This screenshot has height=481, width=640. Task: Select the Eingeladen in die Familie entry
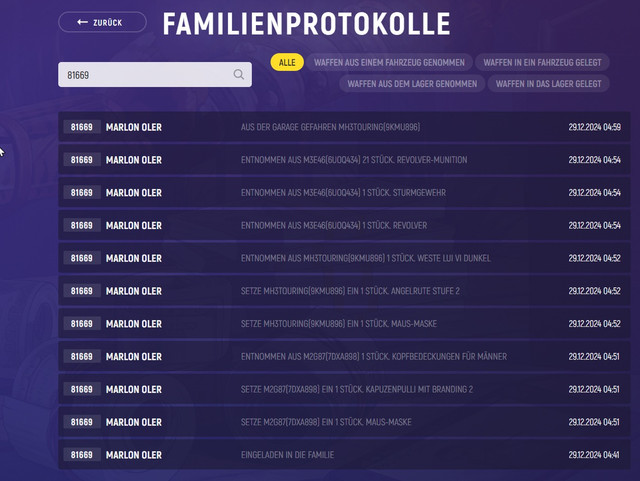click(344, 454)
